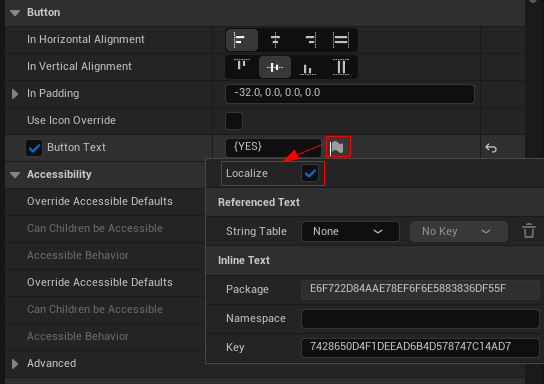The image size is (544, 384).
Task: Select the In Horizontal Alignment label
Action: coord(86,40)
